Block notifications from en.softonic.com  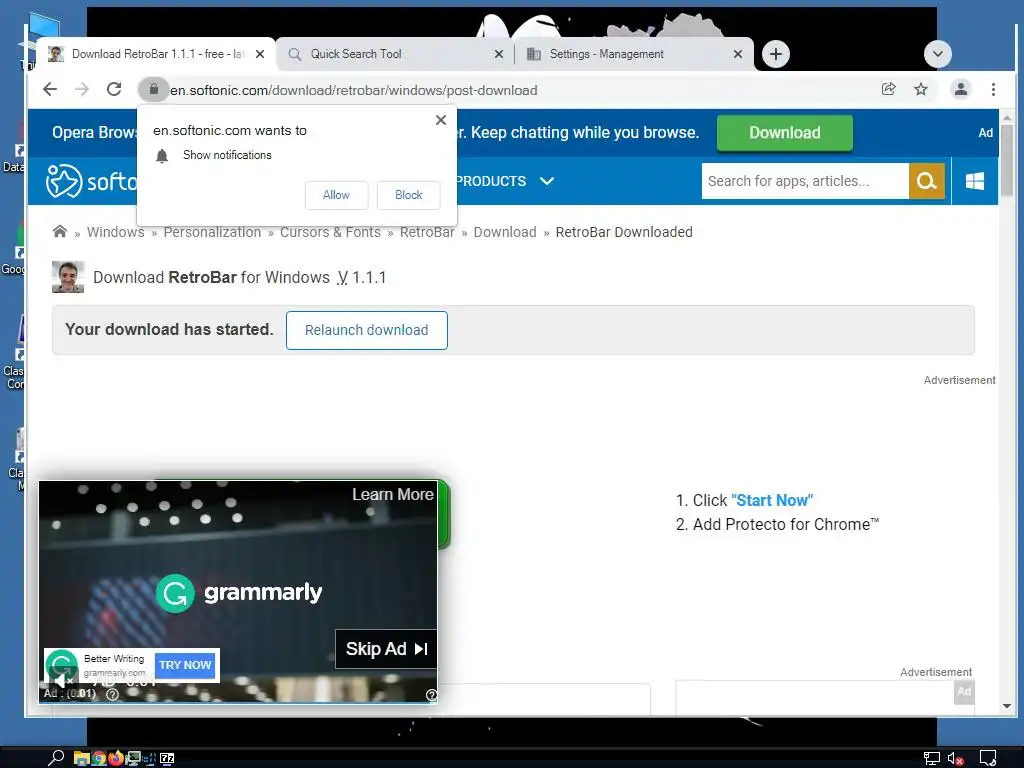(409, 195)
